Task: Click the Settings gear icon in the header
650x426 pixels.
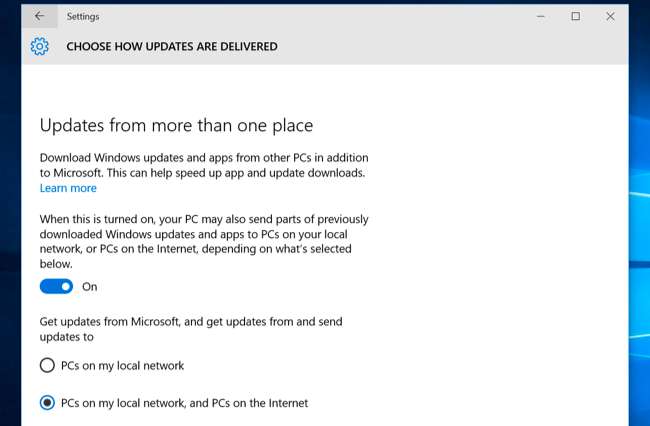Action: point(40,46)
